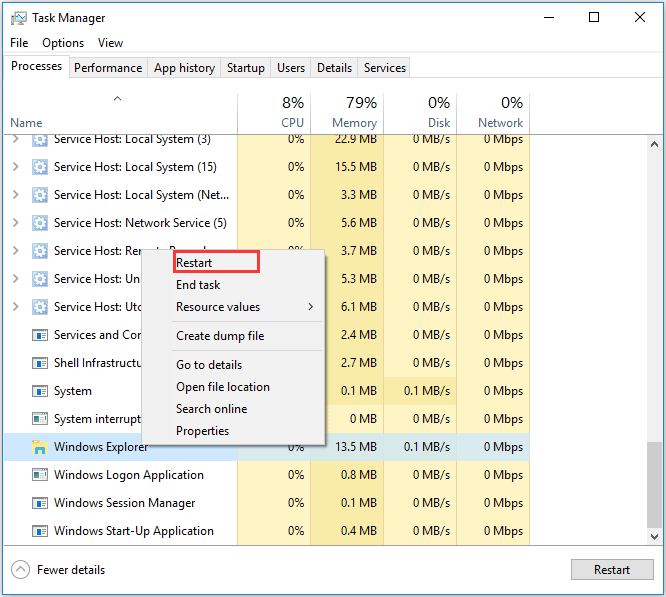Click the gear icon of Service Host: Local System (15)

40,167
